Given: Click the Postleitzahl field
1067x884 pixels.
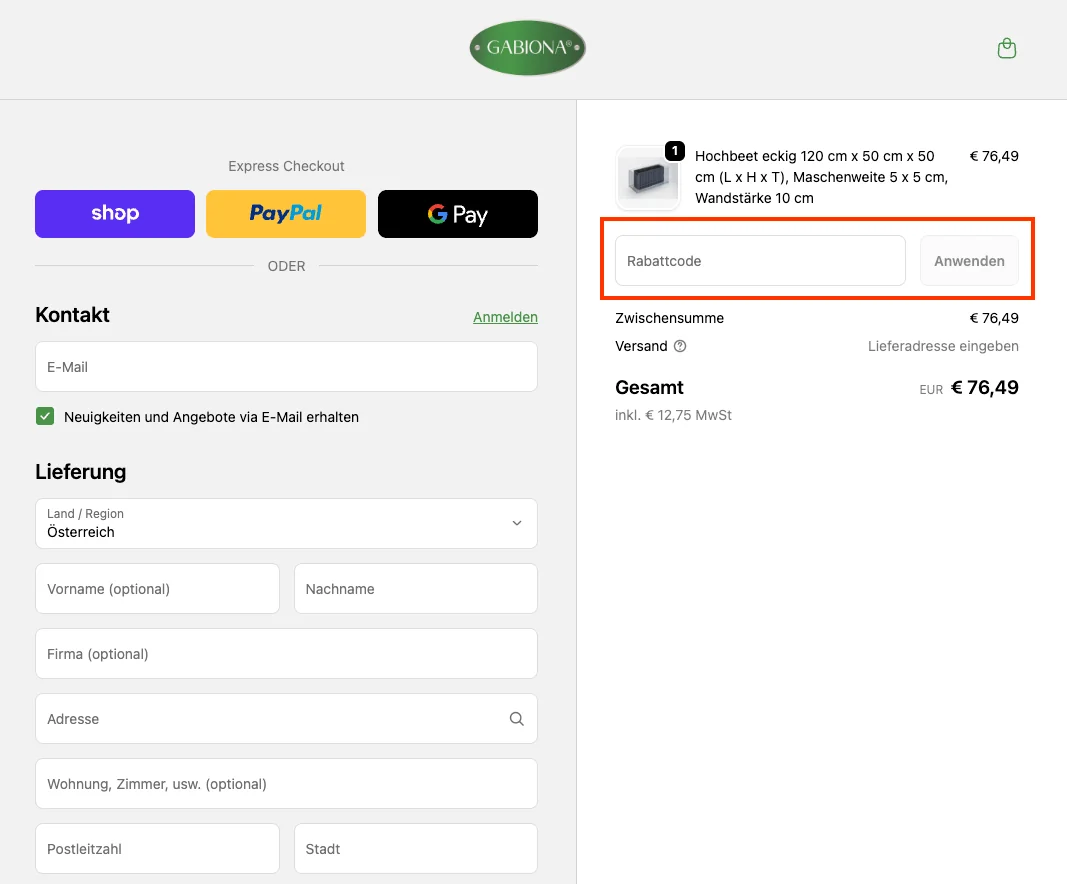Looking at the screenshot, I should [x=157, y=849].
